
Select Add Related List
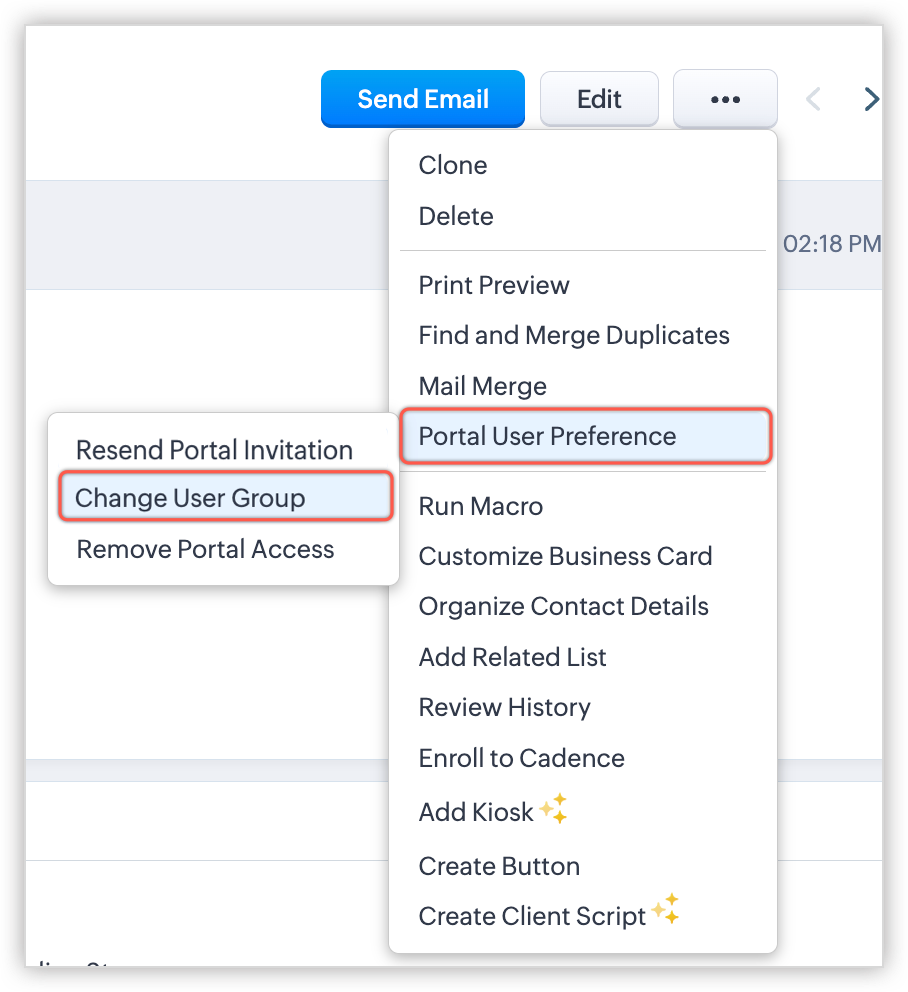pyautogui.click(x=512, y=657)
